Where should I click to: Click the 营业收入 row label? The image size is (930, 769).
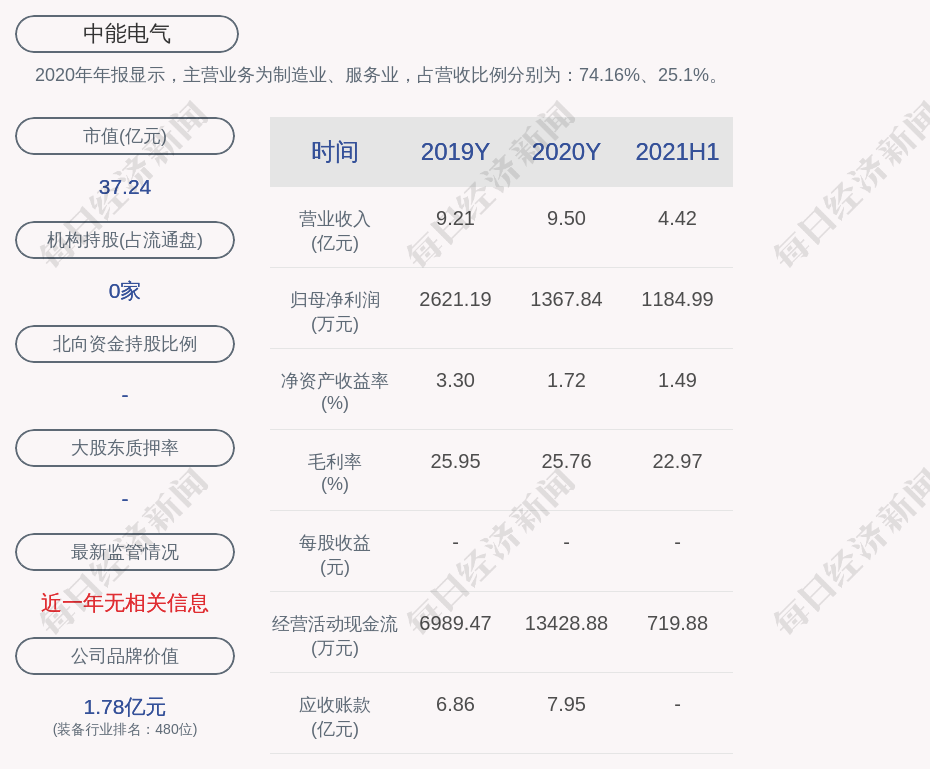click(x=335, y=230)
